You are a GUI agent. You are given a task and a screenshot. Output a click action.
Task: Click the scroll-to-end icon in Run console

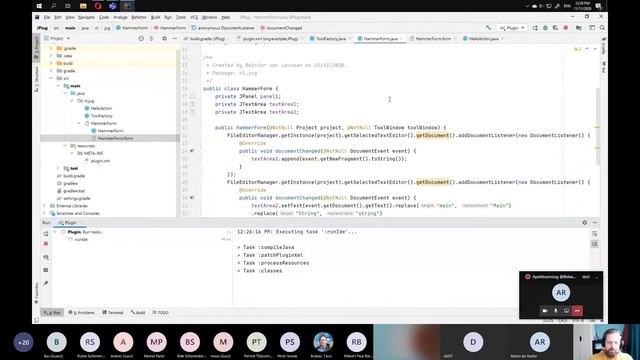(x=595, y=244)
